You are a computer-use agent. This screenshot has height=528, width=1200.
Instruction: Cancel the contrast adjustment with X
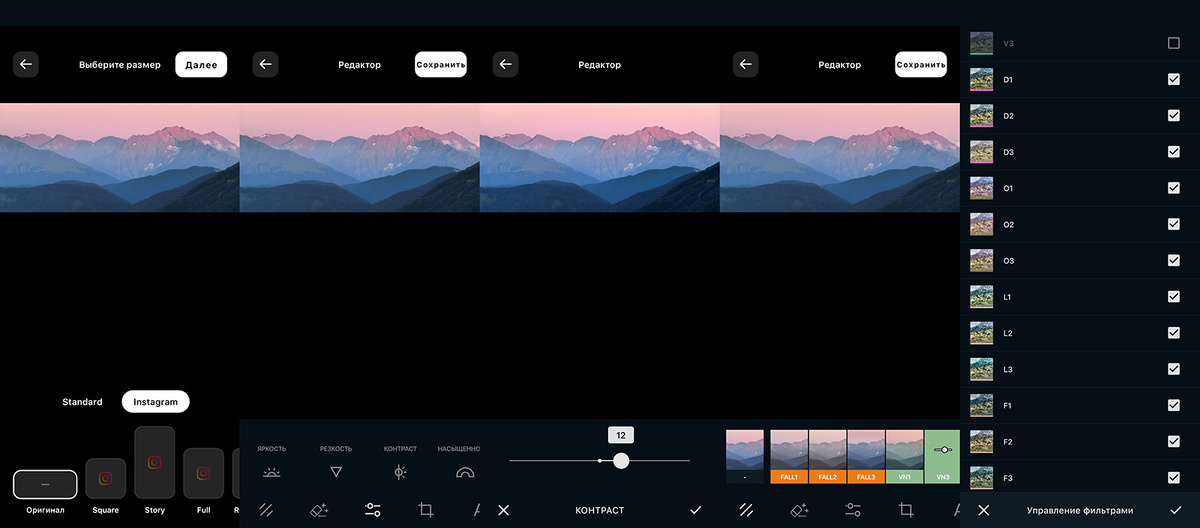[503, 510]
